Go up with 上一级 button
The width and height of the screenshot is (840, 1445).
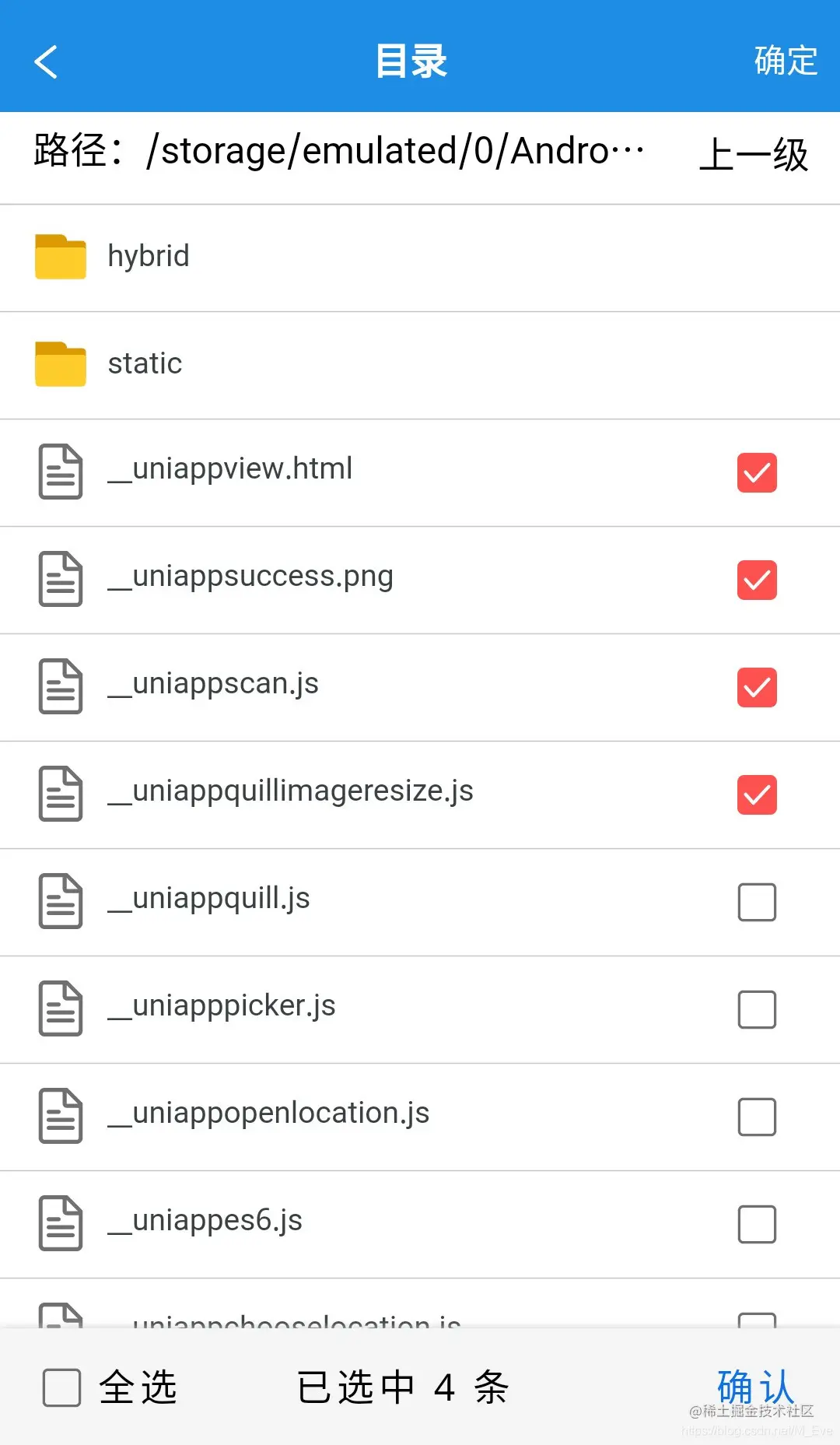(754, 154)
